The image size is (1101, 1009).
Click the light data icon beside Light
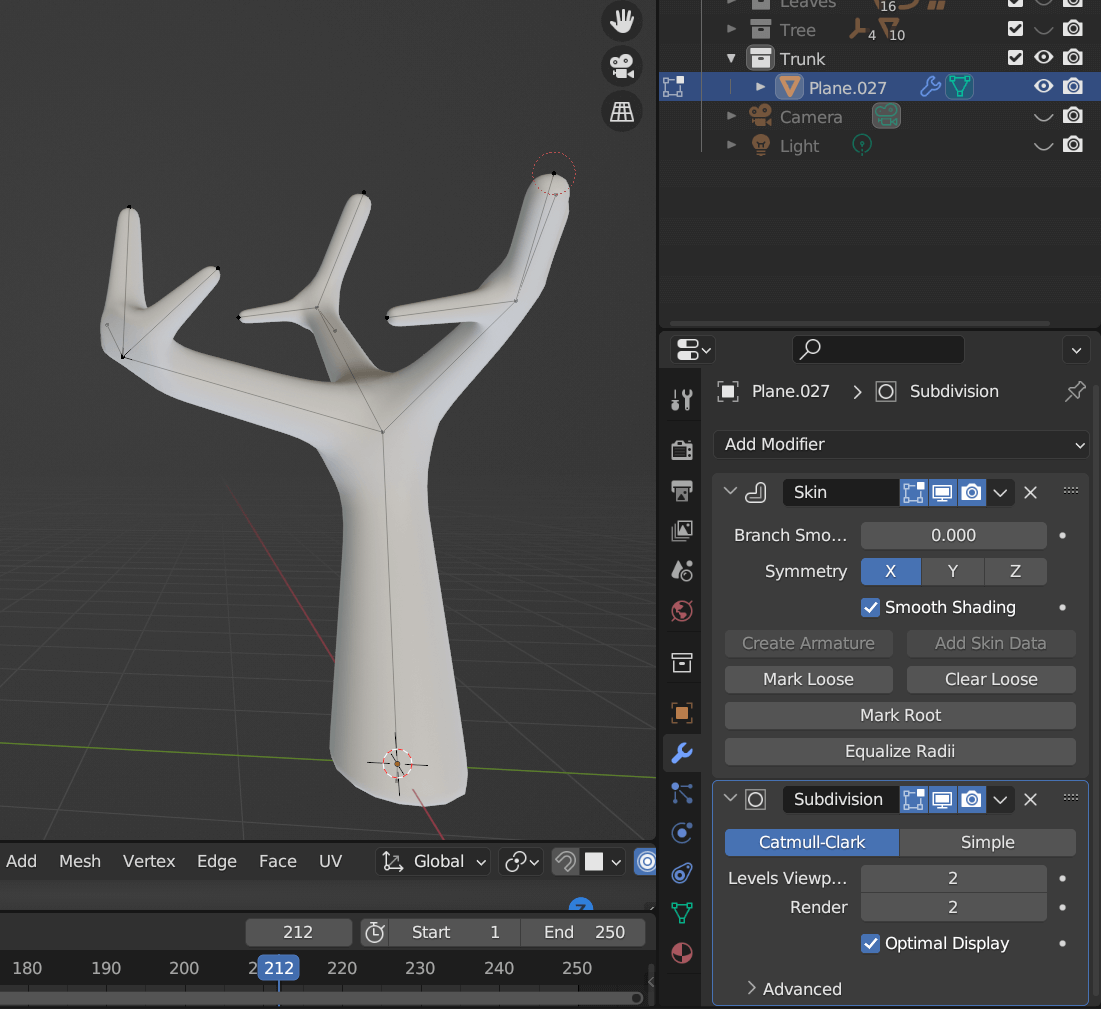coord(862,145)
